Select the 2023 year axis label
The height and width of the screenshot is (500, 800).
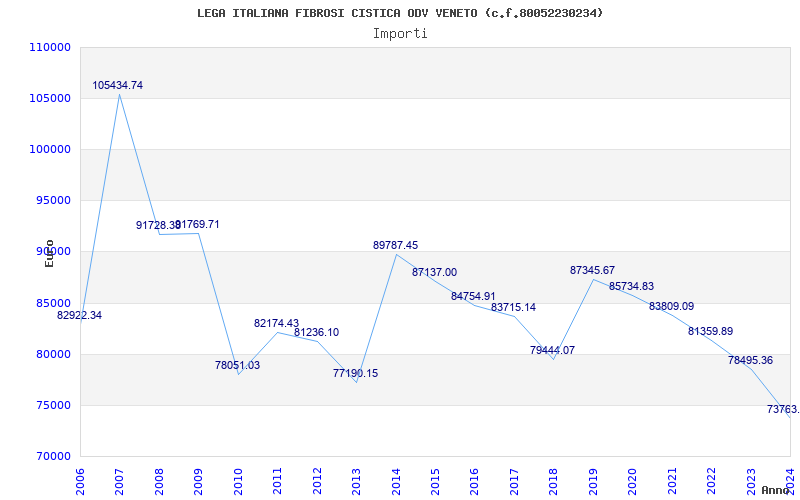pos(751,480)
